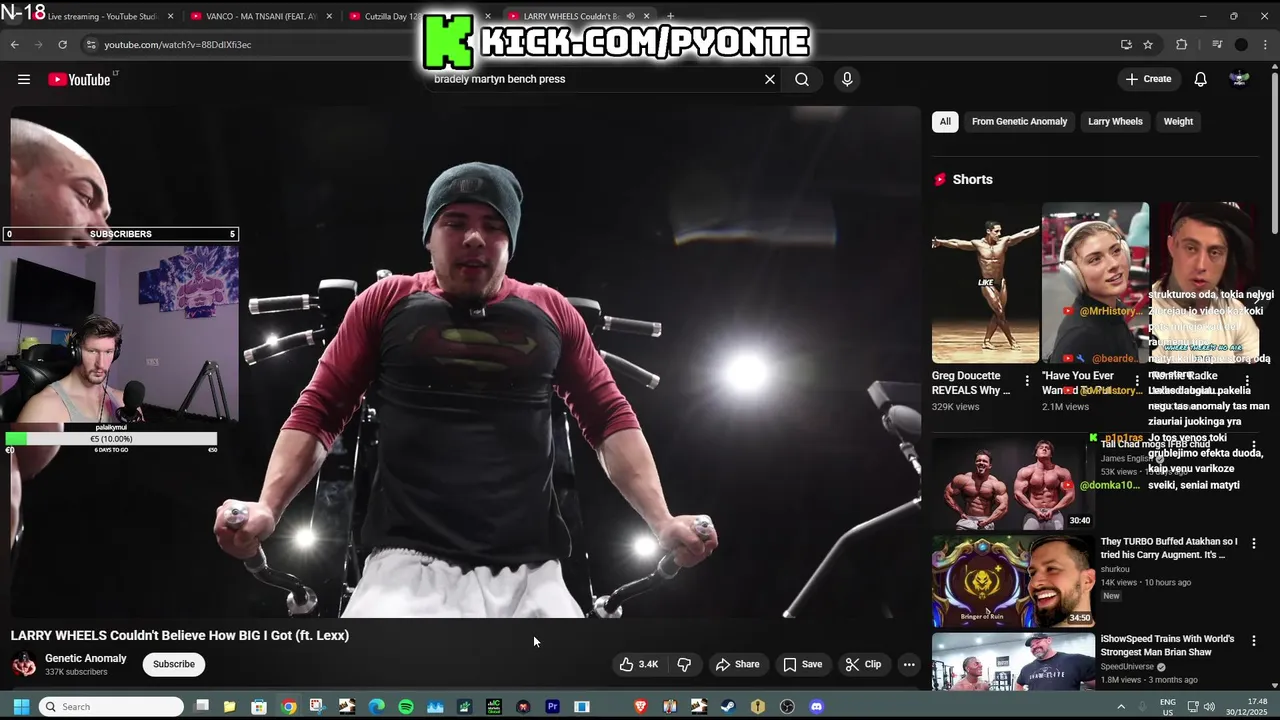This screenshot has width=1280, height=720.
Task: Start voice search with the microphone
Action: coord(847,79)
